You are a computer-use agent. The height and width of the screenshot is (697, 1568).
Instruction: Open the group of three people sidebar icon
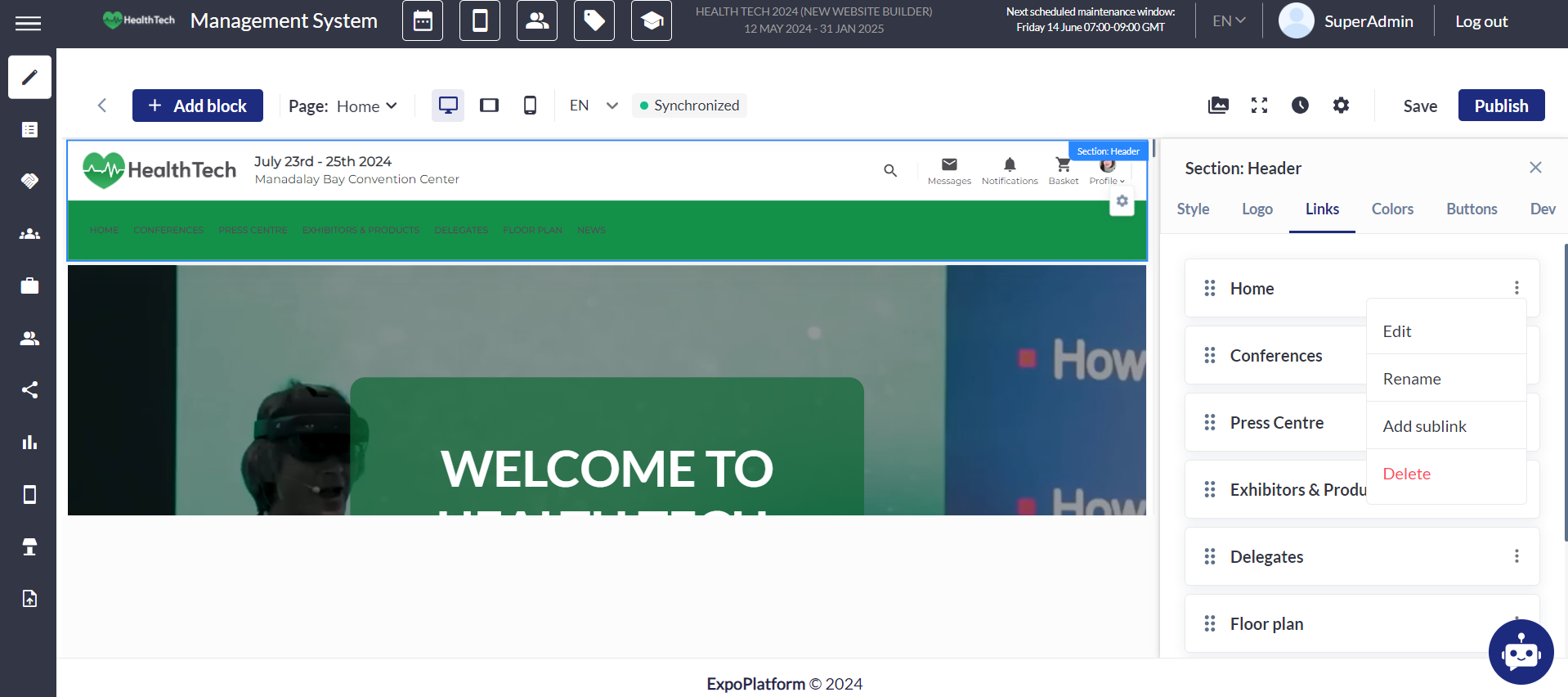point(29,234)
